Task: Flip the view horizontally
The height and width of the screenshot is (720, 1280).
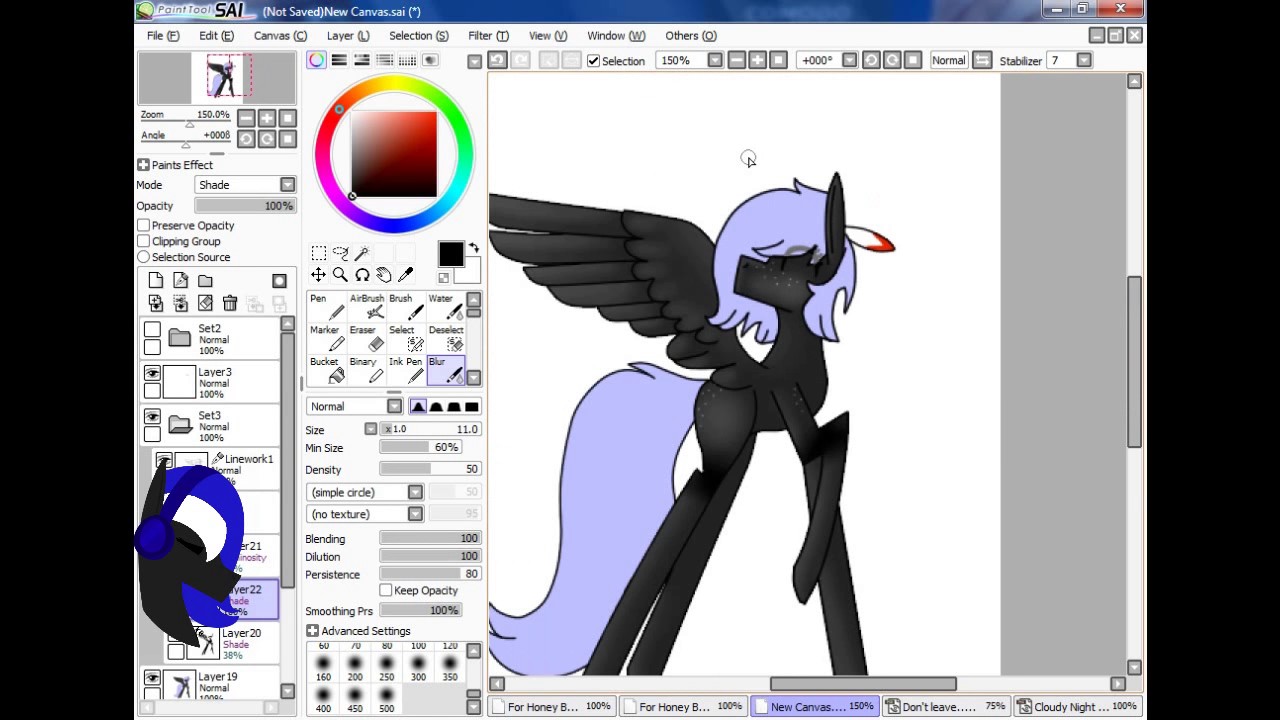Action: tap(982, 61)
